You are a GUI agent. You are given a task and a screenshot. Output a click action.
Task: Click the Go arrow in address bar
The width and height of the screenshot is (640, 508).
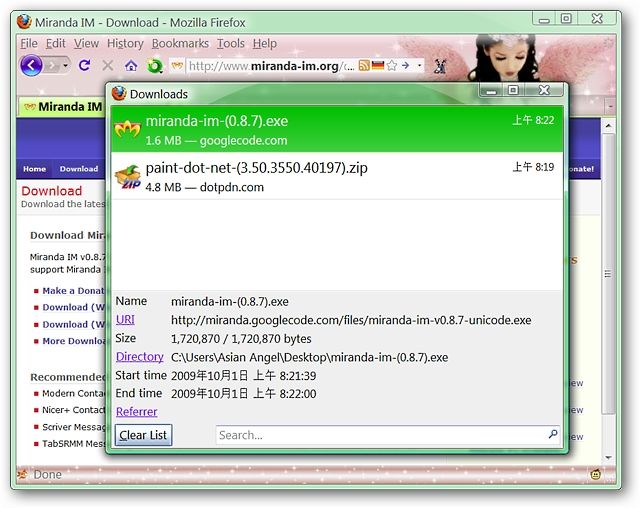405,65
